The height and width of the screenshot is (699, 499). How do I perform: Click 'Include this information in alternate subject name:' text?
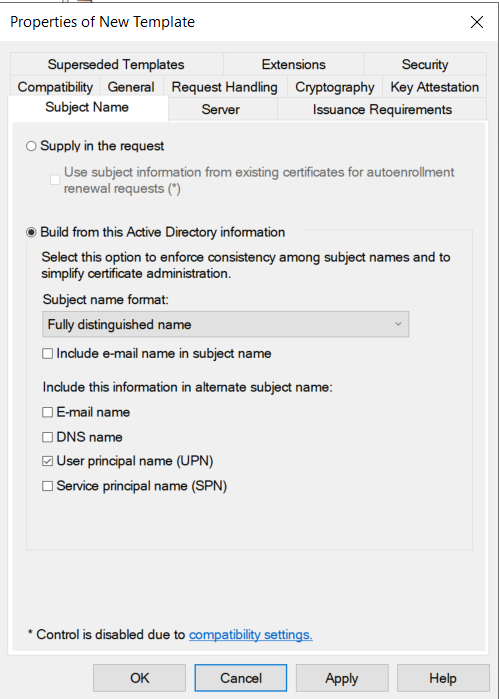pos(187,387)
